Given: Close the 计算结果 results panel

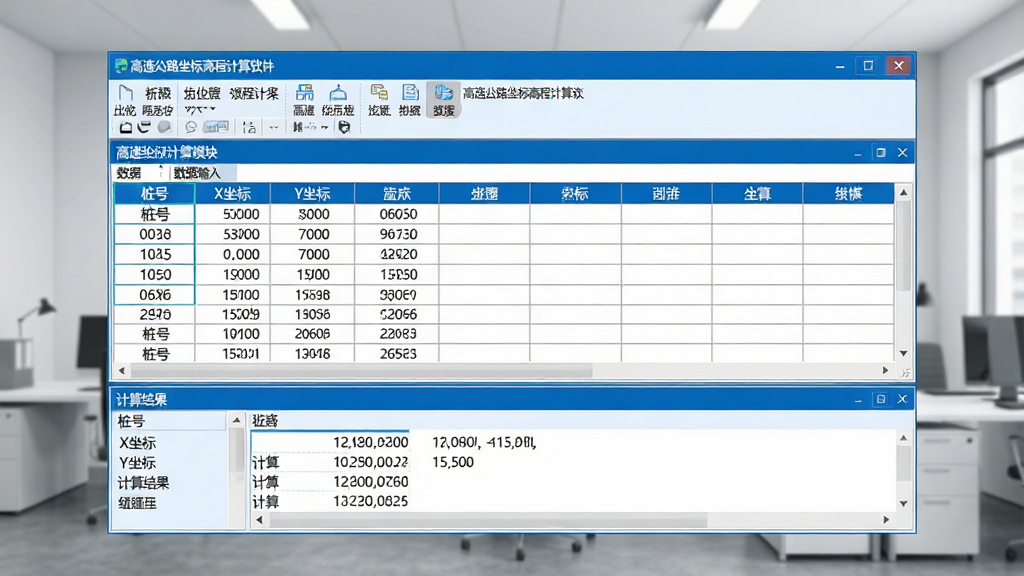Looking at the screenshot, I should (x=903, y=399).
